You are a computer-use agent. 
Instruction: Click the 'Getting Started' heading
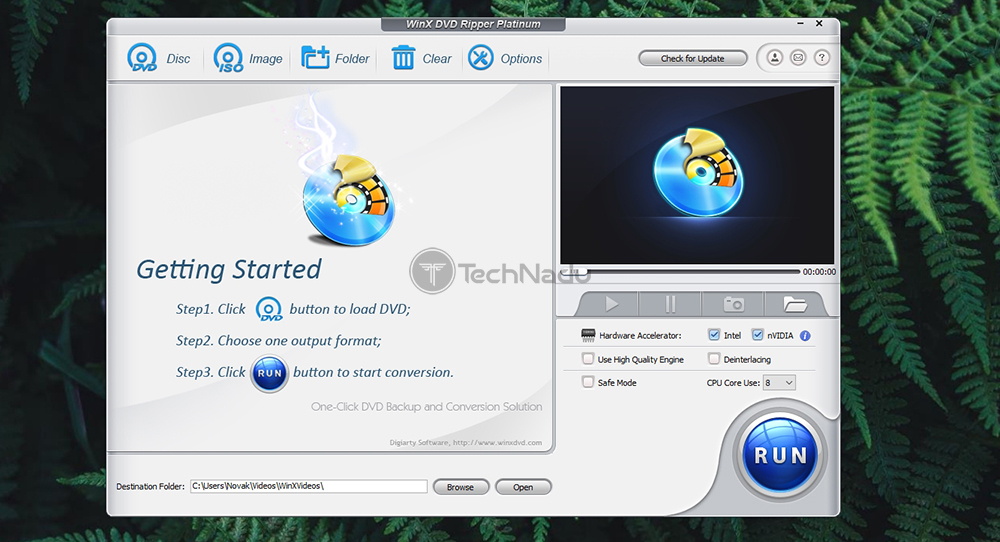coord(229,270)
